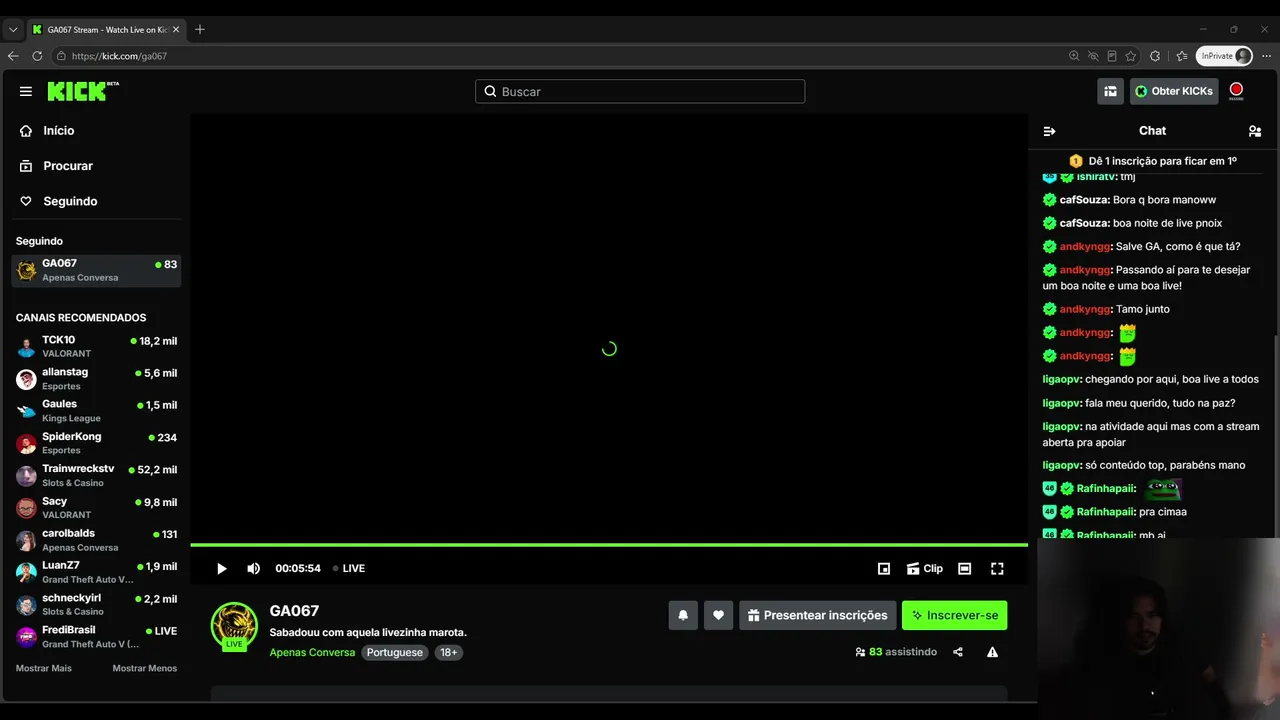The width and height of the screenshot is (1280, 720).
Task: Create a Clip of the stream
Action: click(925, 568)
